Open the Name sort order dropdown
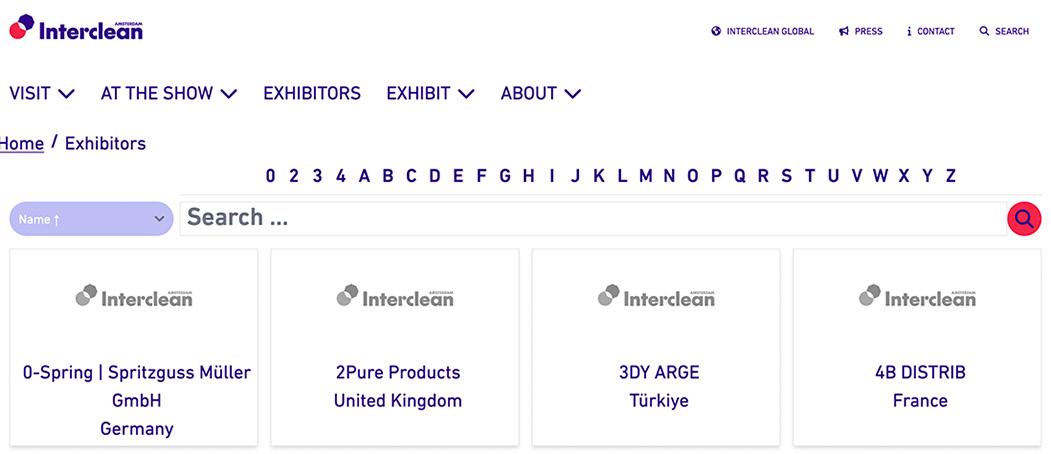This screenshot has height=454, width=1051. pos(91,219)
